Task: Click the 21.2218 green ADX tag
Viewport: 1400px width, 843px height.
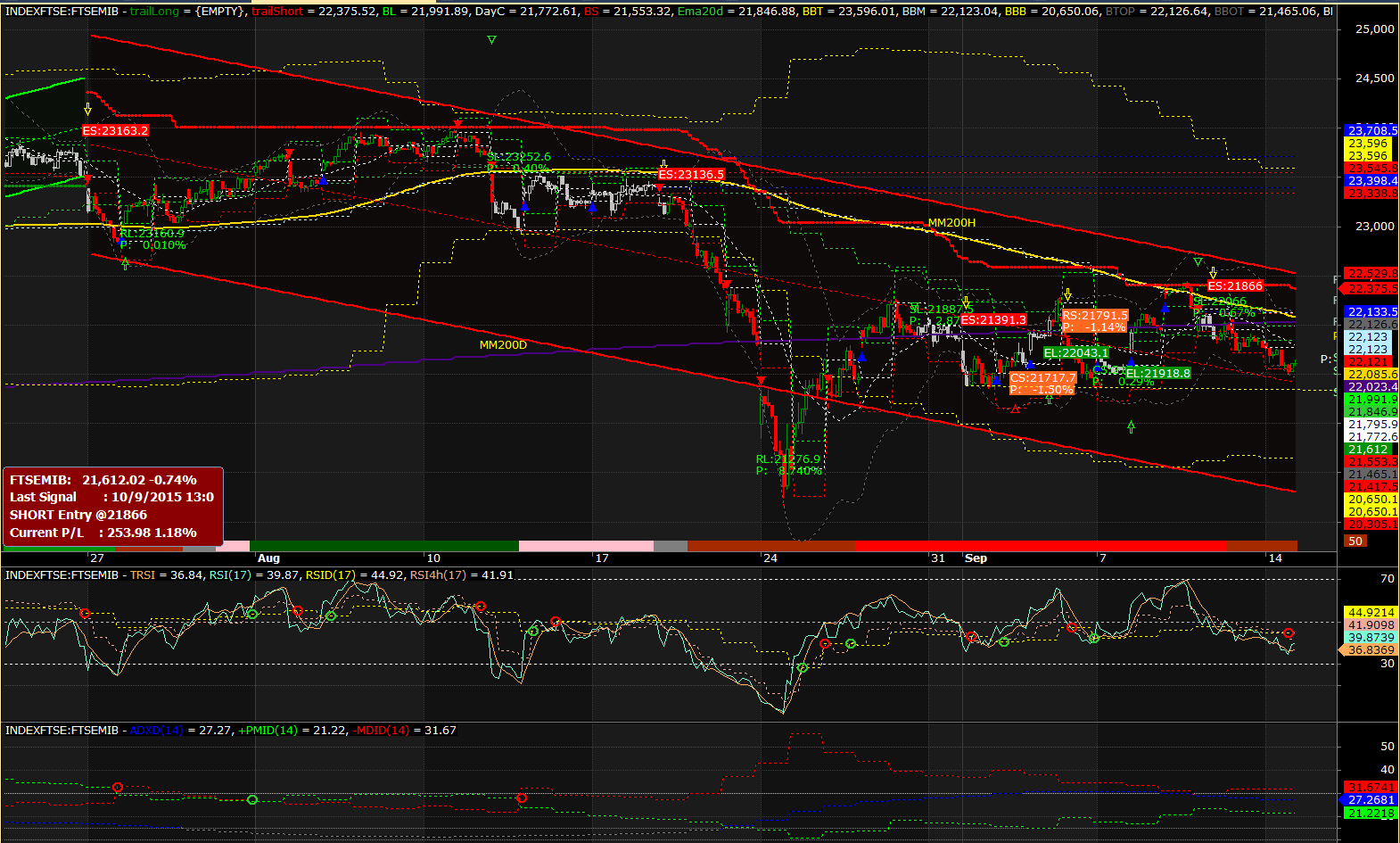Action: pos(1371,813)
